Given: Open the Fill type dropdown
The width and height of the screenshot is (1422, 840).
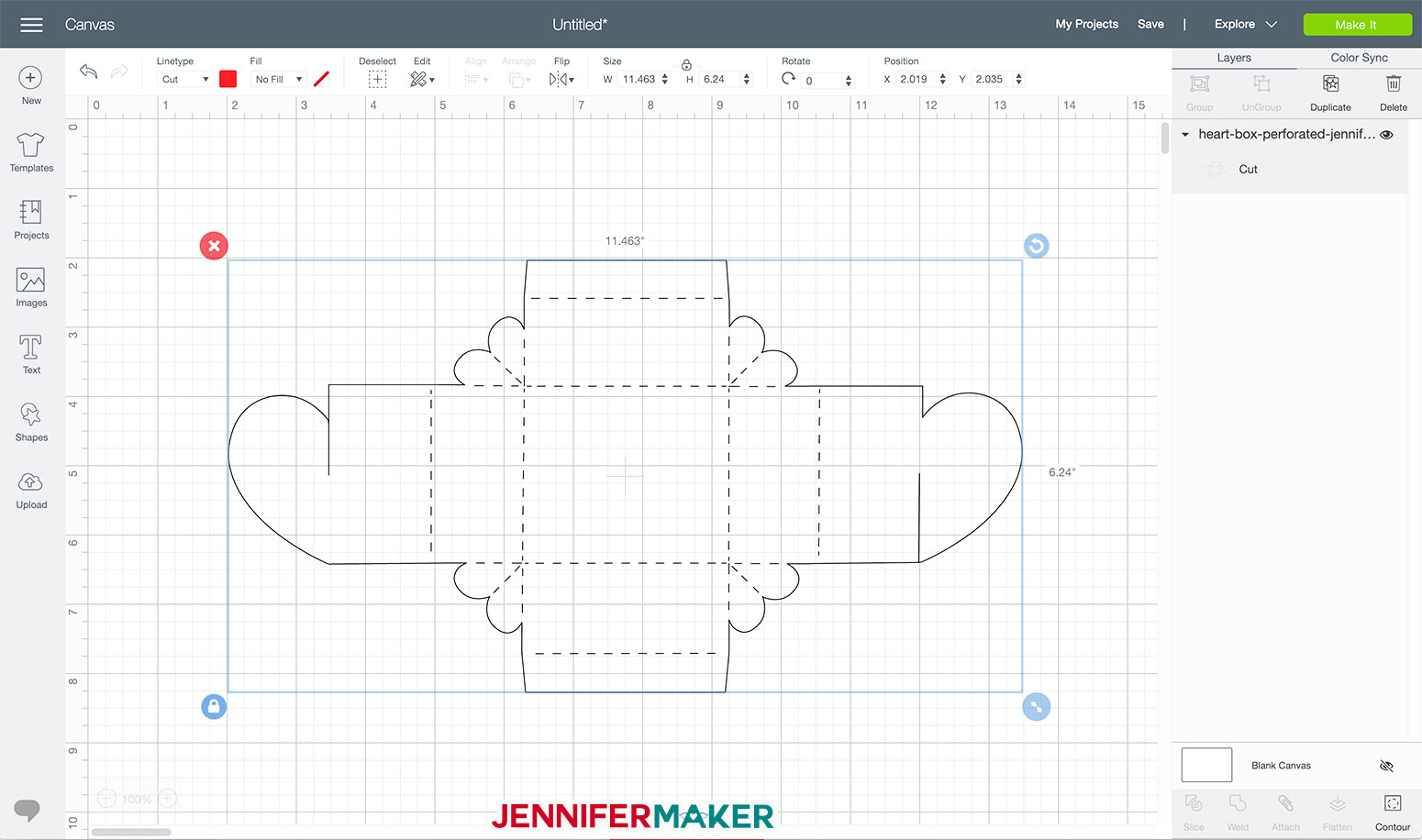Looking at the screenshot, I should pyautogui.click(x=278, y=80).
